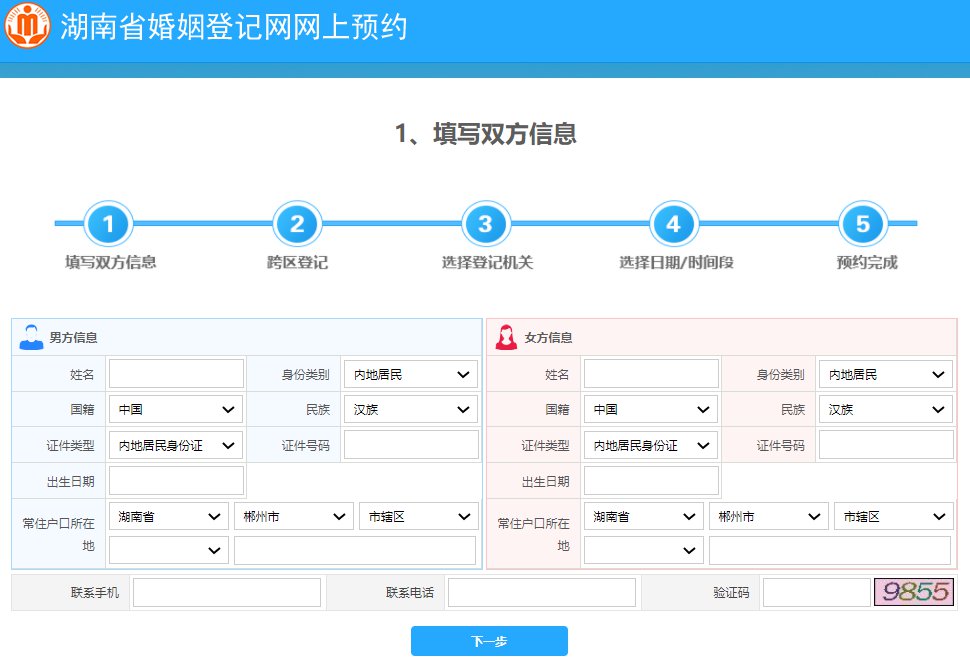Open the male 身份类别 dropdown
Image resolution: width=970 pixels, height=667 pixels.
pyautogui.click(x=409, y=375)
